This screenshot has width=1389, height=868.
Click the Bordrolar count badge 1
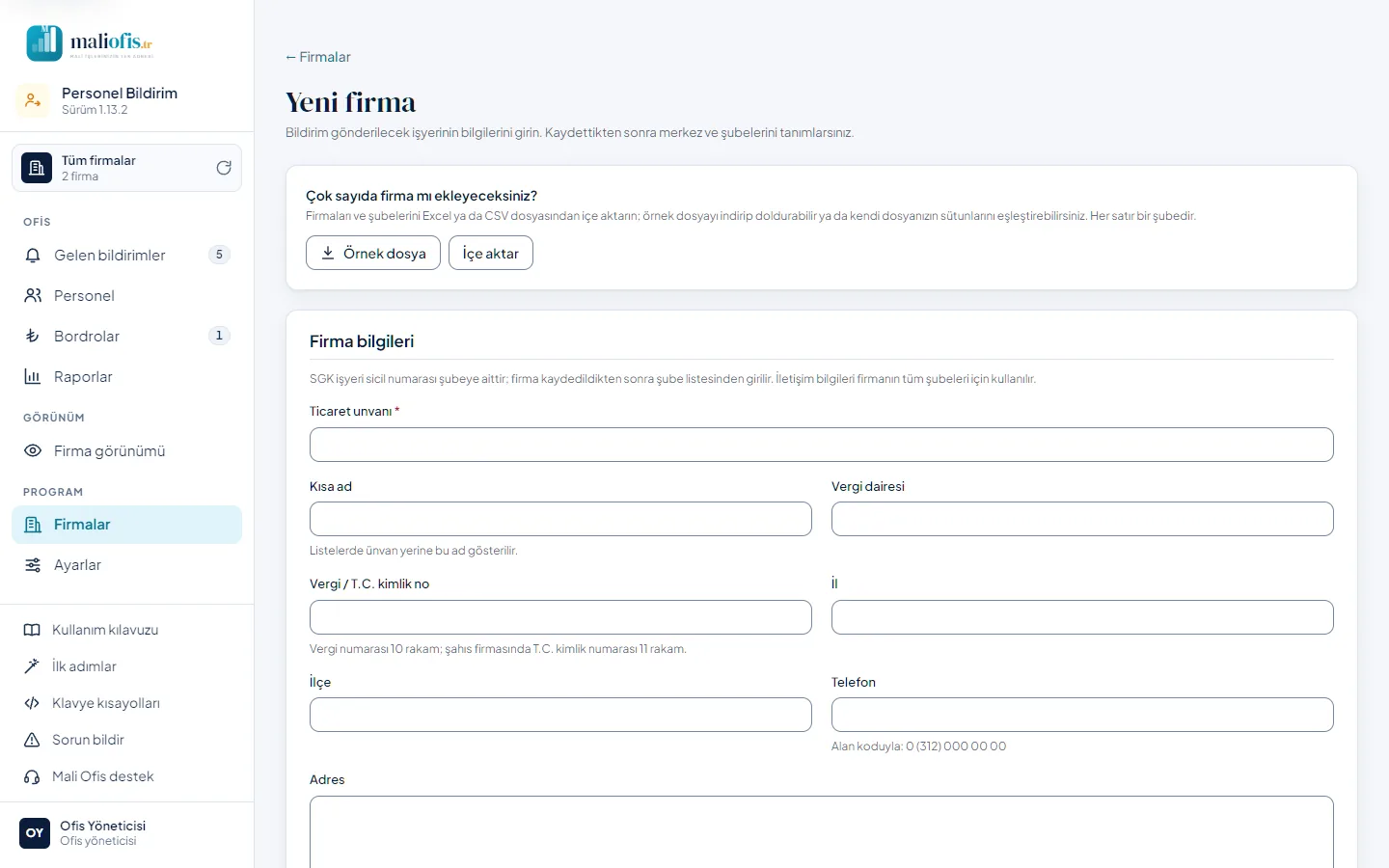click(x=219, y=336)
